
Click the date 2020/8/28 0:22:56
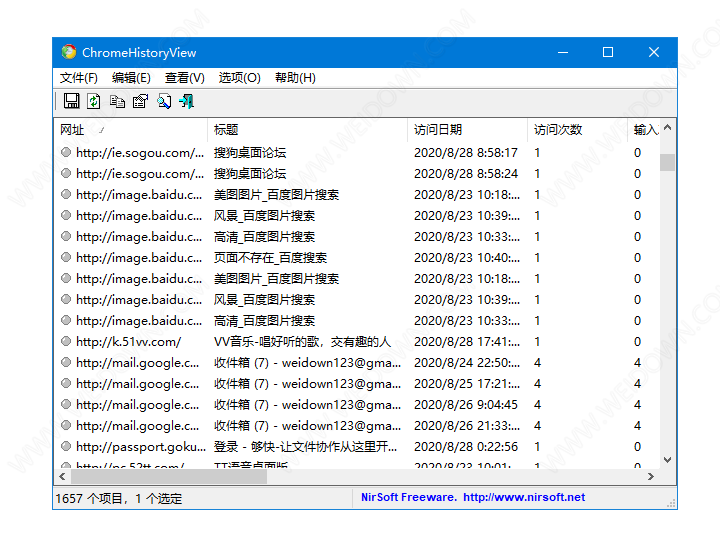[466, 447]
